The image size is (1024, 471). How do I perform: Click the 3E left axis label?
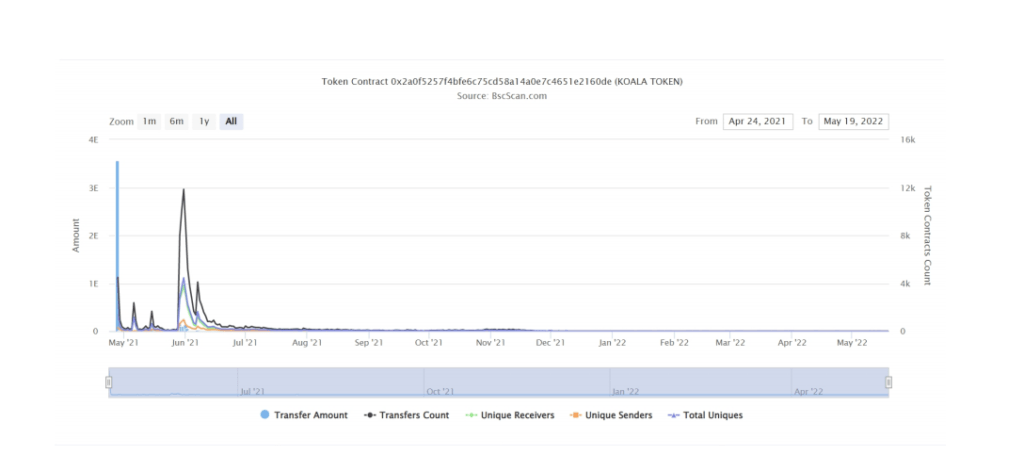coord(93,187)
